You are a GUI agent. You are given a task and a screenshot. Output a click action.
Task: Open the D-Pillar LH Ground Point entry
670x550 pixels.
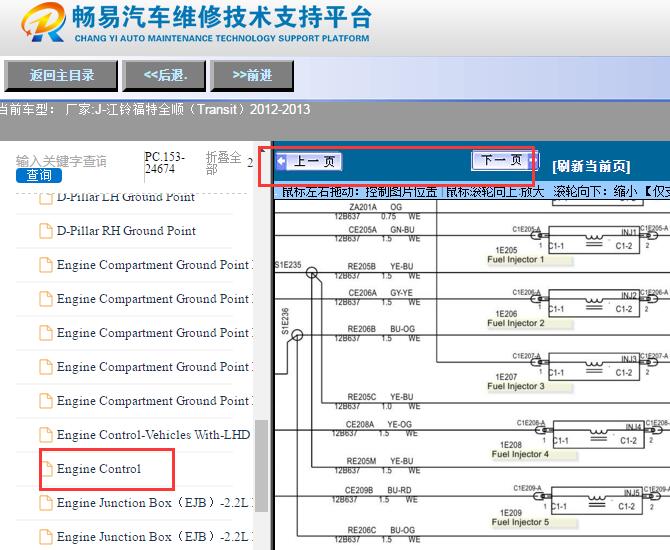tap(126, 197)
